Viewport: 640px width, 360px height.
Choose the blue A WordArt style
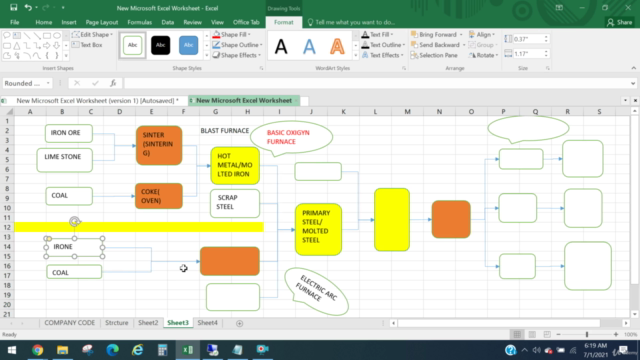coord(309,46)
